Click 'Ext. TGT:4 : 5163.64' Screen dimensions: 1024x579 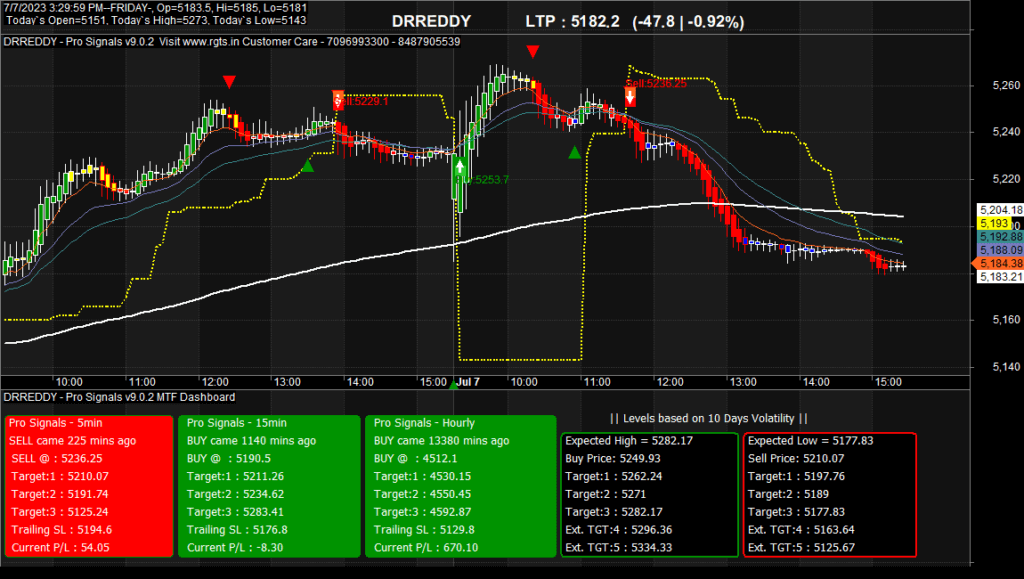point(801,529)
